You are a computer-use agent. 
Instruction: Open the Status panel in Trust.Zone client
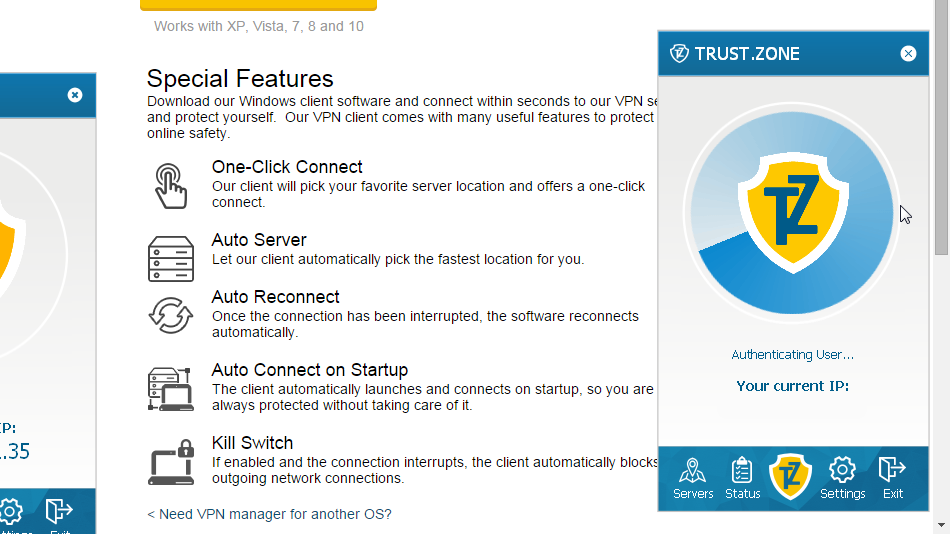pyautogui.click(x=742, y=477)
